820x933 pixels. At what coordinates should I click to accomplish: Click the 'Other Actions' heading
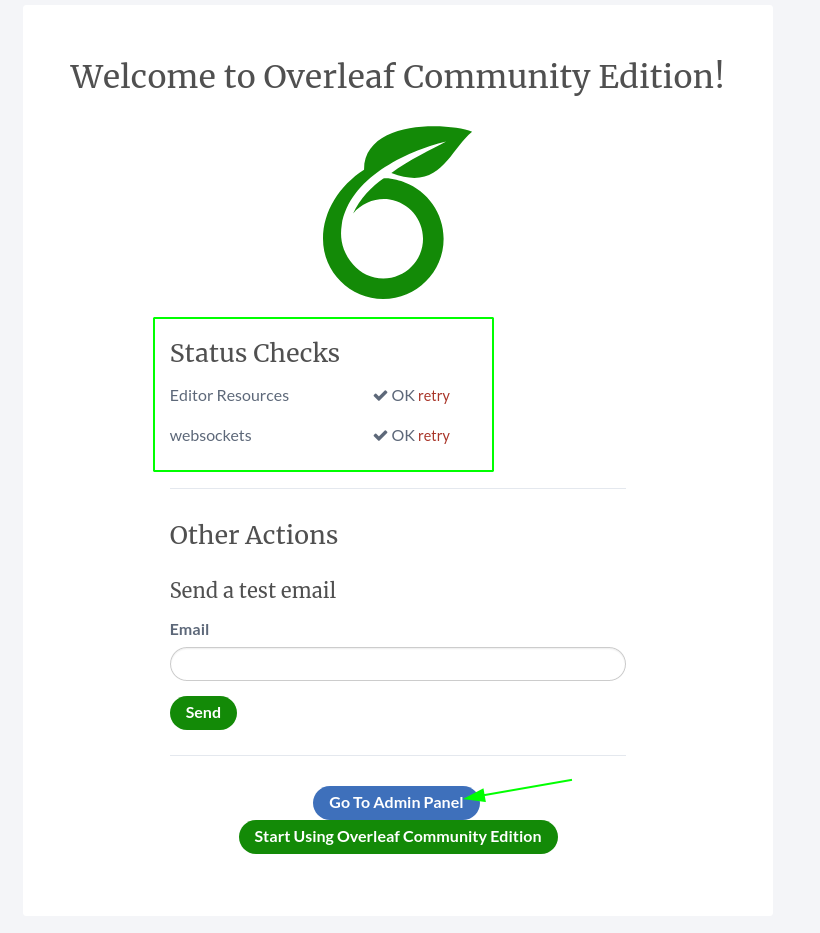(x=254, y=535)
